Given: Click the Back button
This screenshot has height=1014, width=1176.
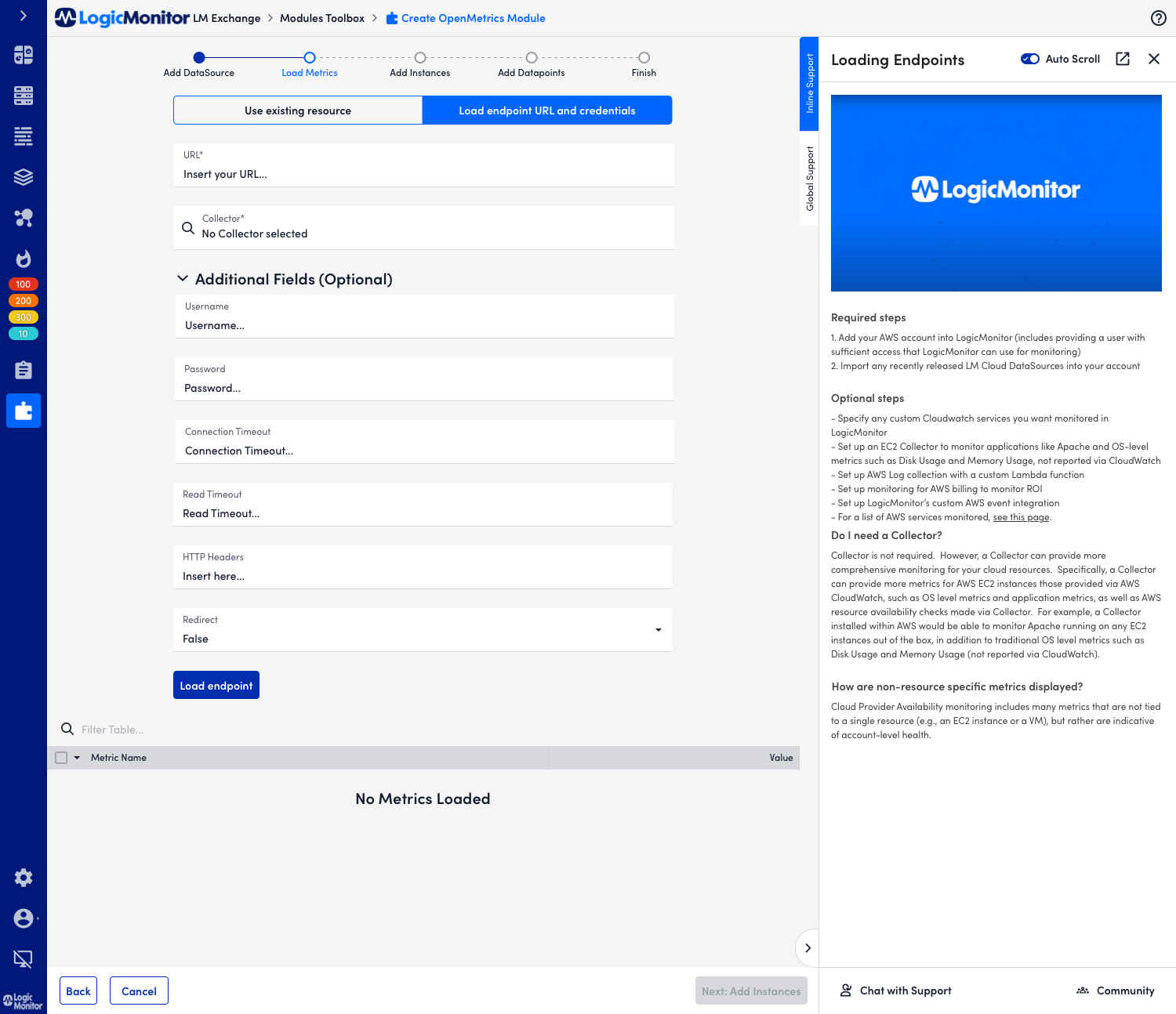Looking at the screenshot, I should 78,990.
